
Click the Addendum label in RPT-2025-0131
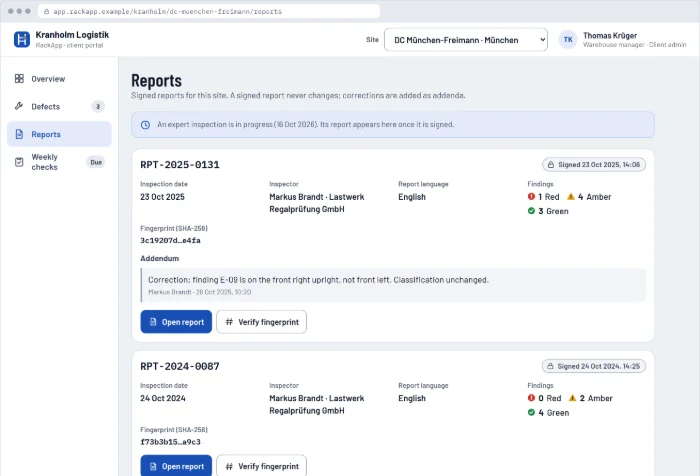tap(159, 259)
